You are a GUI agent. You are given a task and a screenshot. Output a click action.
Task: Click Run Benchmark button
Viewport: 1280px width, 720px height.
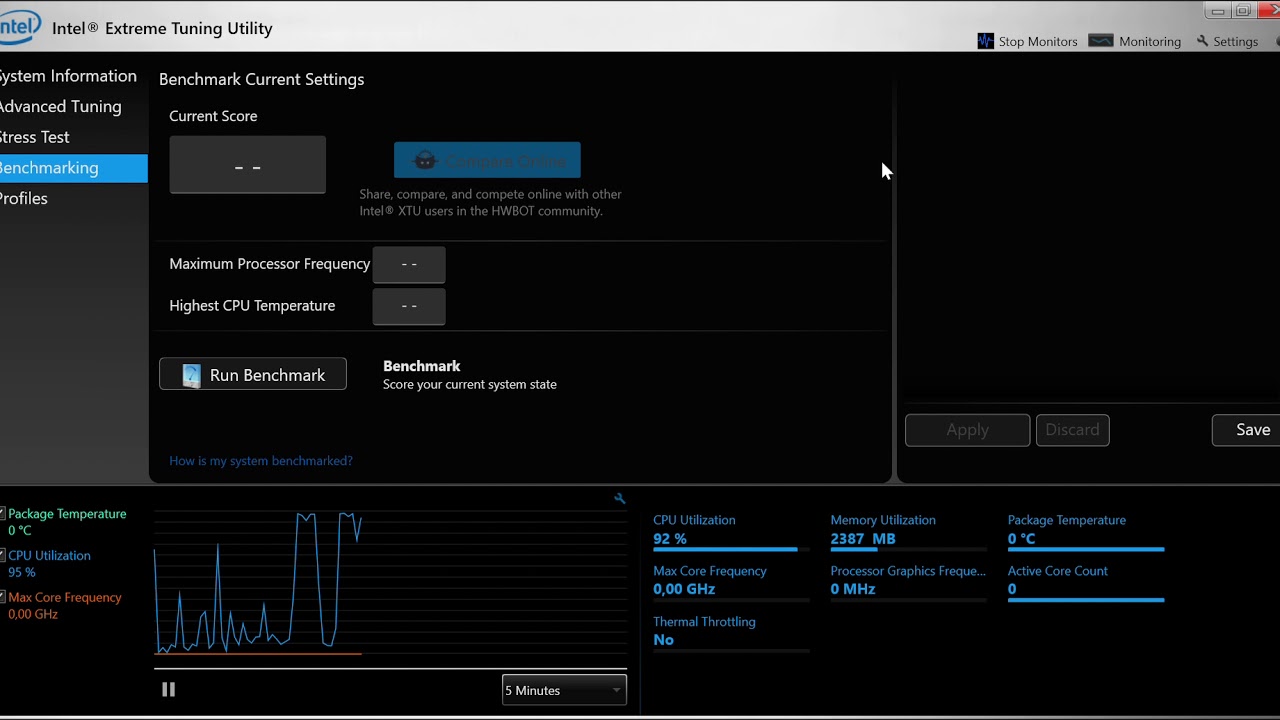253,374
